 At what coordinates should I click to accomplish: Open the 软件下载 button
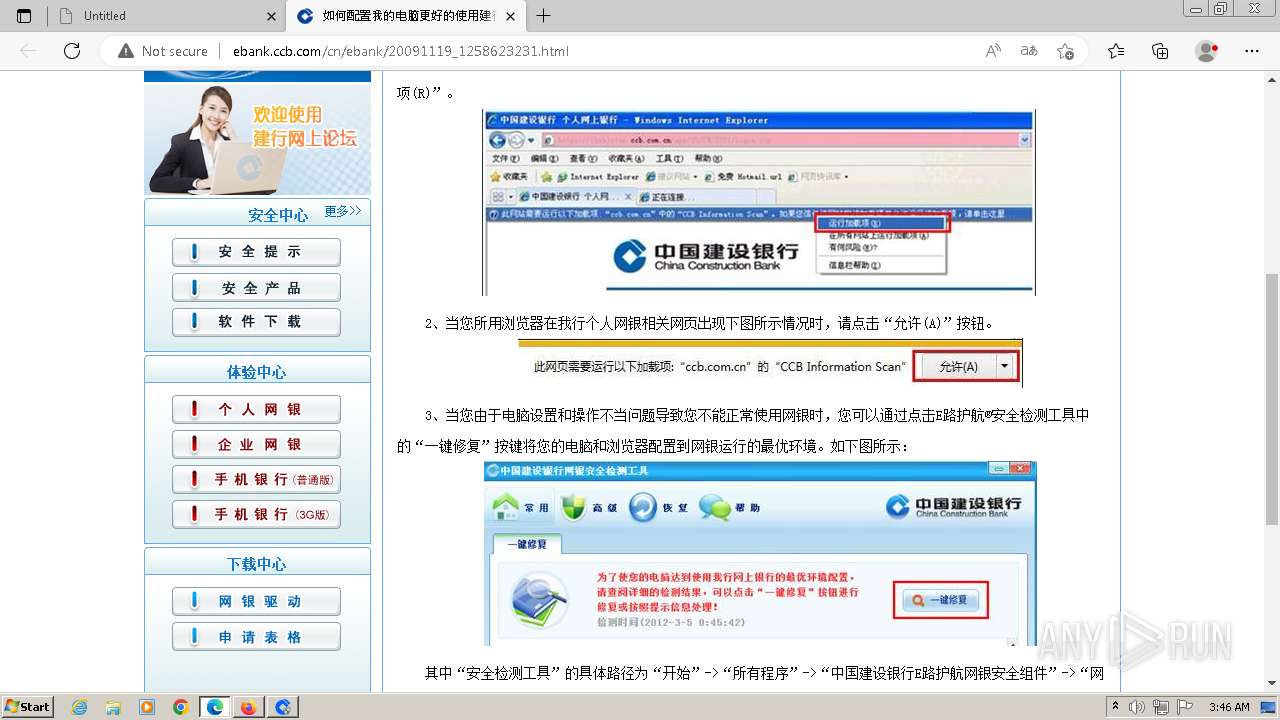click(x=256, y=322)
